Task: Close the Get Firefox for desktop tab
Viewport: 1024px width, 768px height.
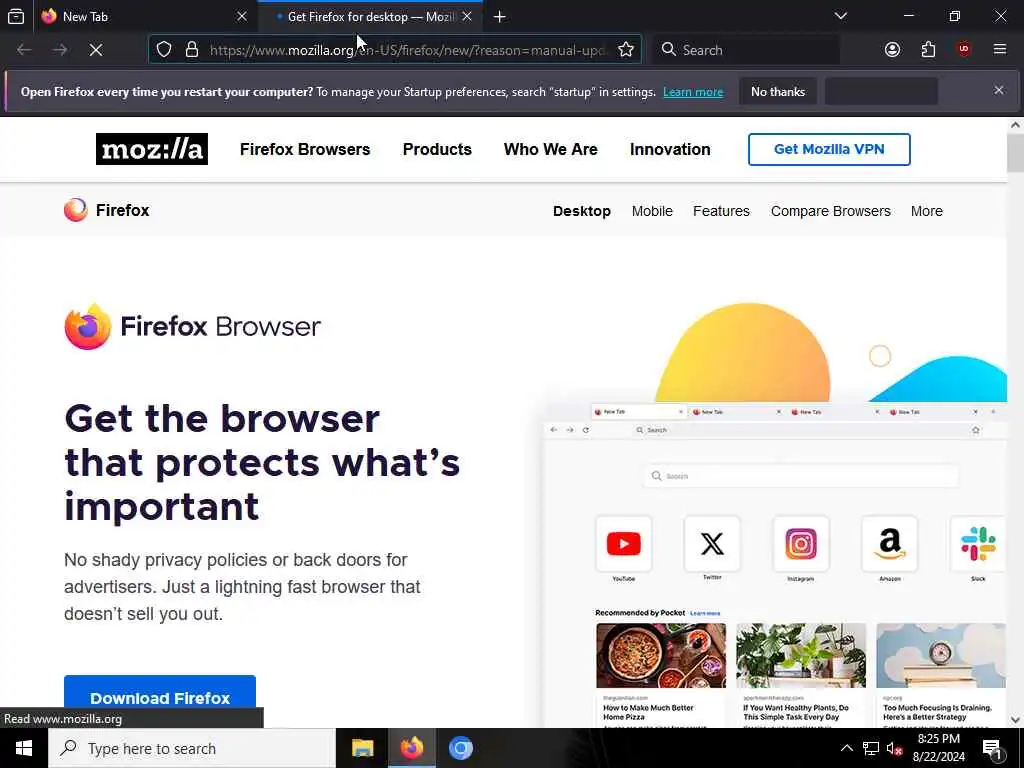Action: (x=467, y=16)
